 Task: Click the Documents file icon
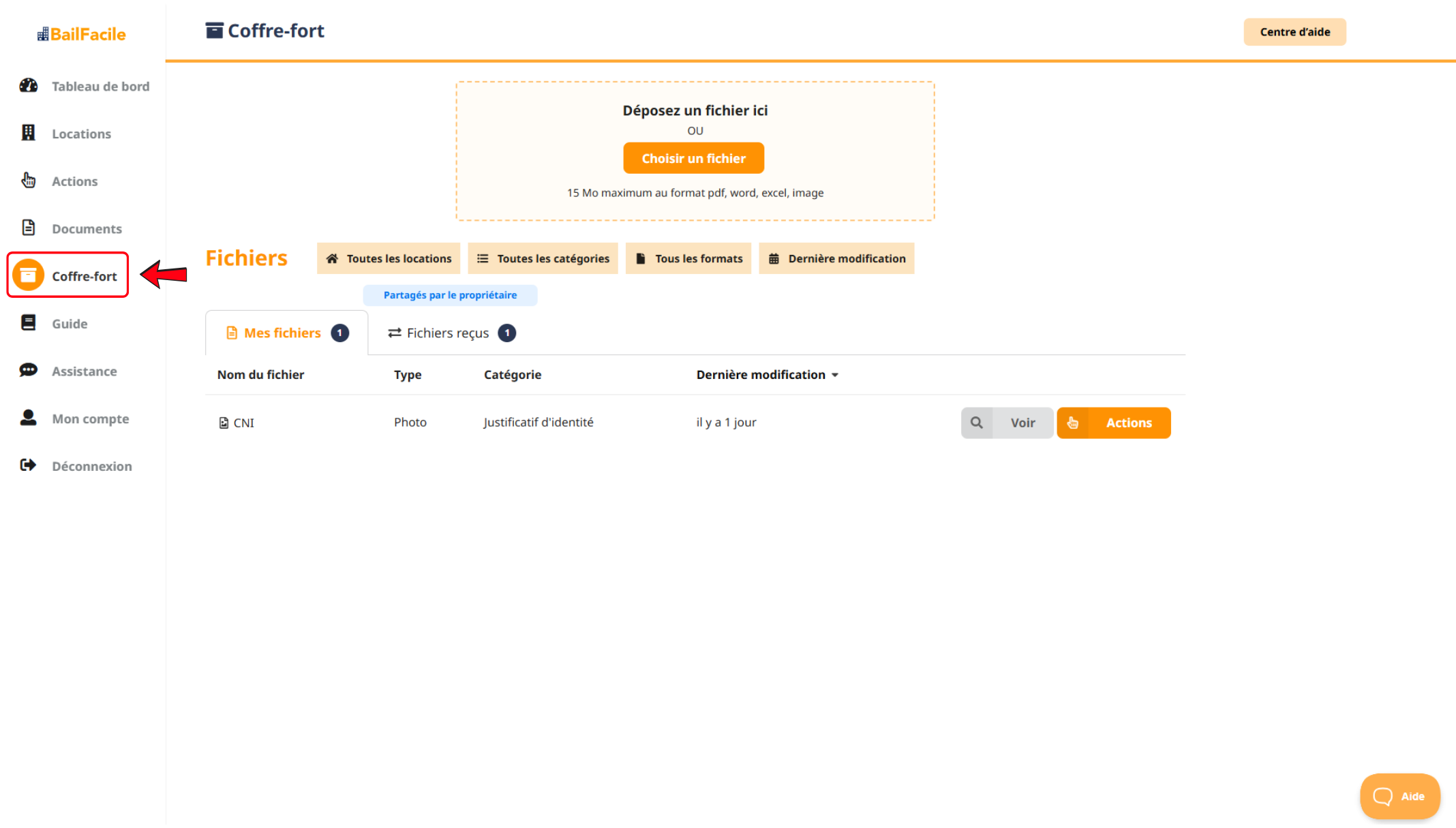(28, 228)
